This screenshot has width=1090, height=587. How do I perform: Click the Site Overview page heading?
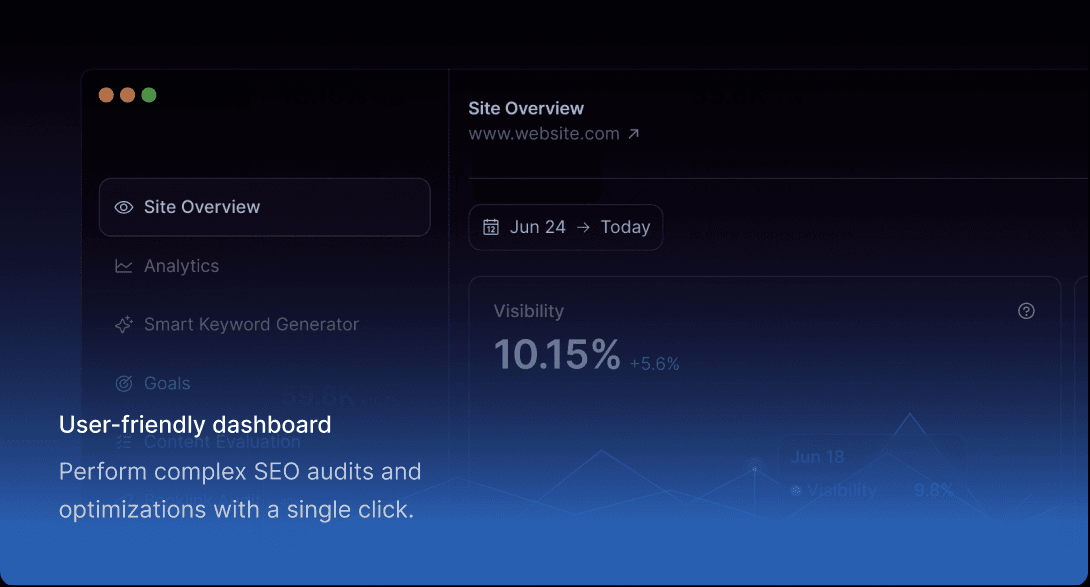tap(526, 108)
